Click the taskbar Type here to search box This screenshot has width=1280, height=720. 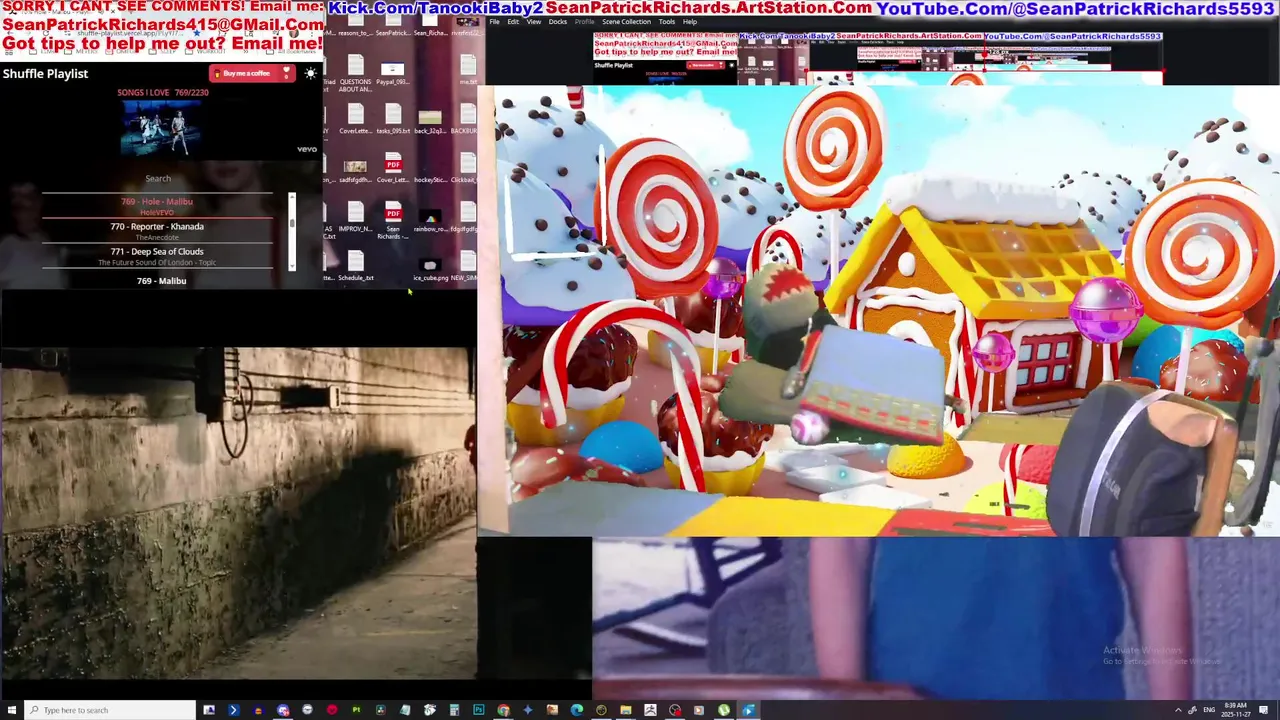[110, 710]
